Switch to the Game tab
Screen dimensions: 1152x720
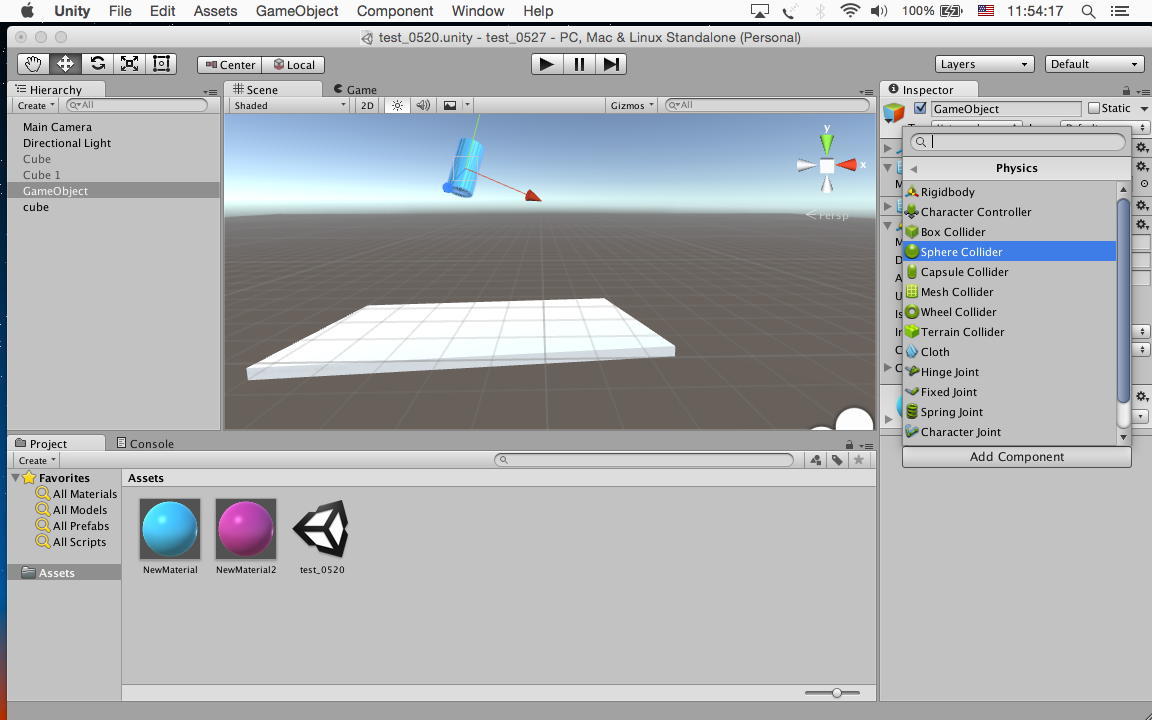[355, 90]
